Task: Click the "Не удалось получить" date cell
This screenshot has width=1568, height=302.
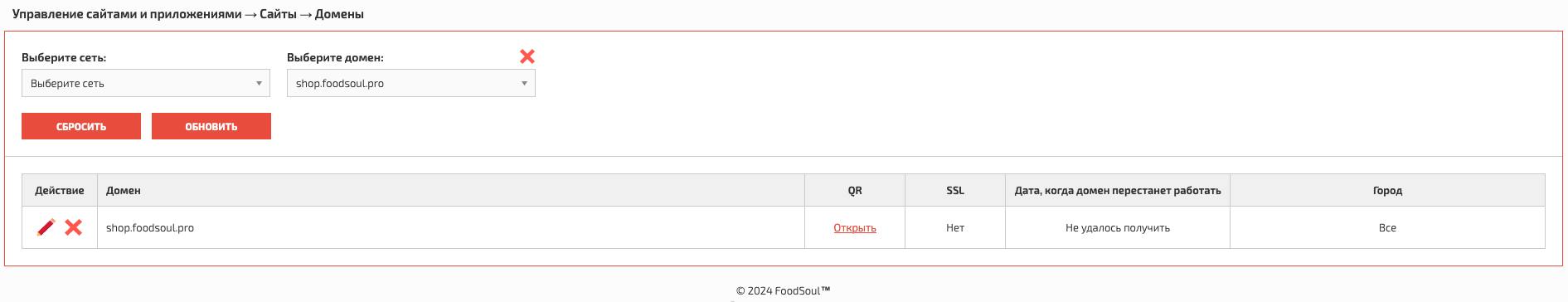Action: 1118,227
